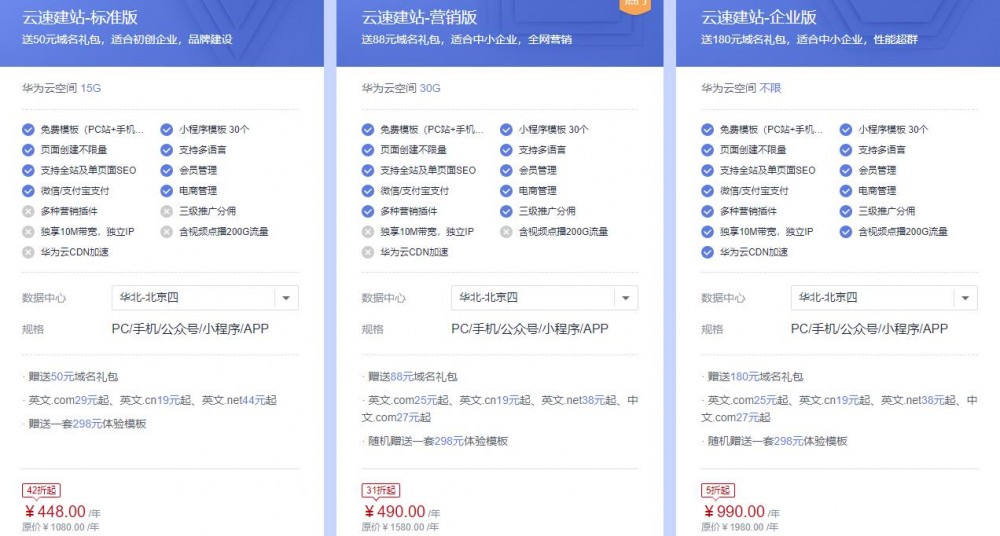Viewport: 1000px width, 536px height.
Task: Click the 180元 domain gift link in 企业版
Action: point(746,377)
